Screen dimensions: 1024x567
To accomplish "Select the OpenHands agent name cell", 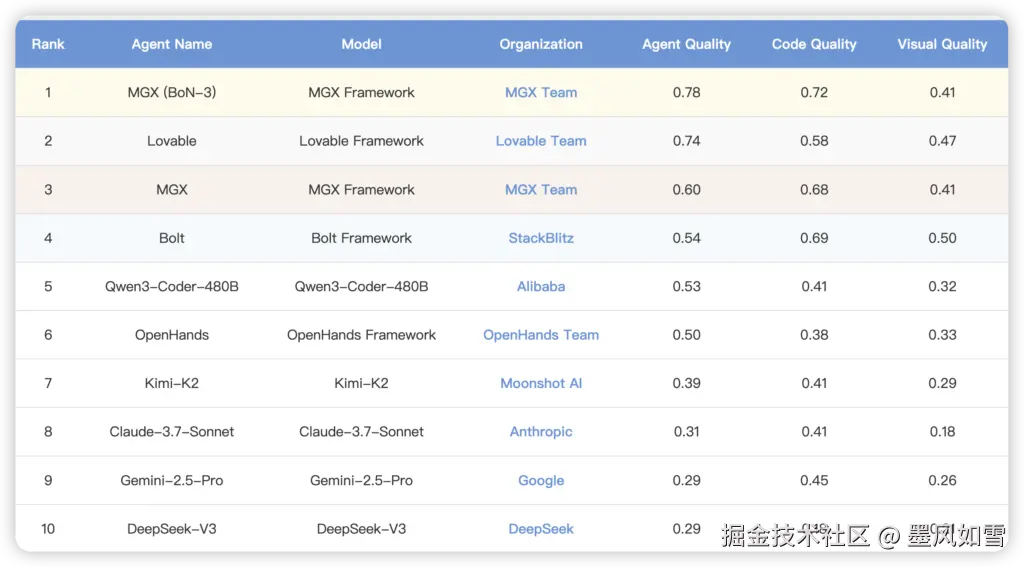I will [x=172, y=334].
